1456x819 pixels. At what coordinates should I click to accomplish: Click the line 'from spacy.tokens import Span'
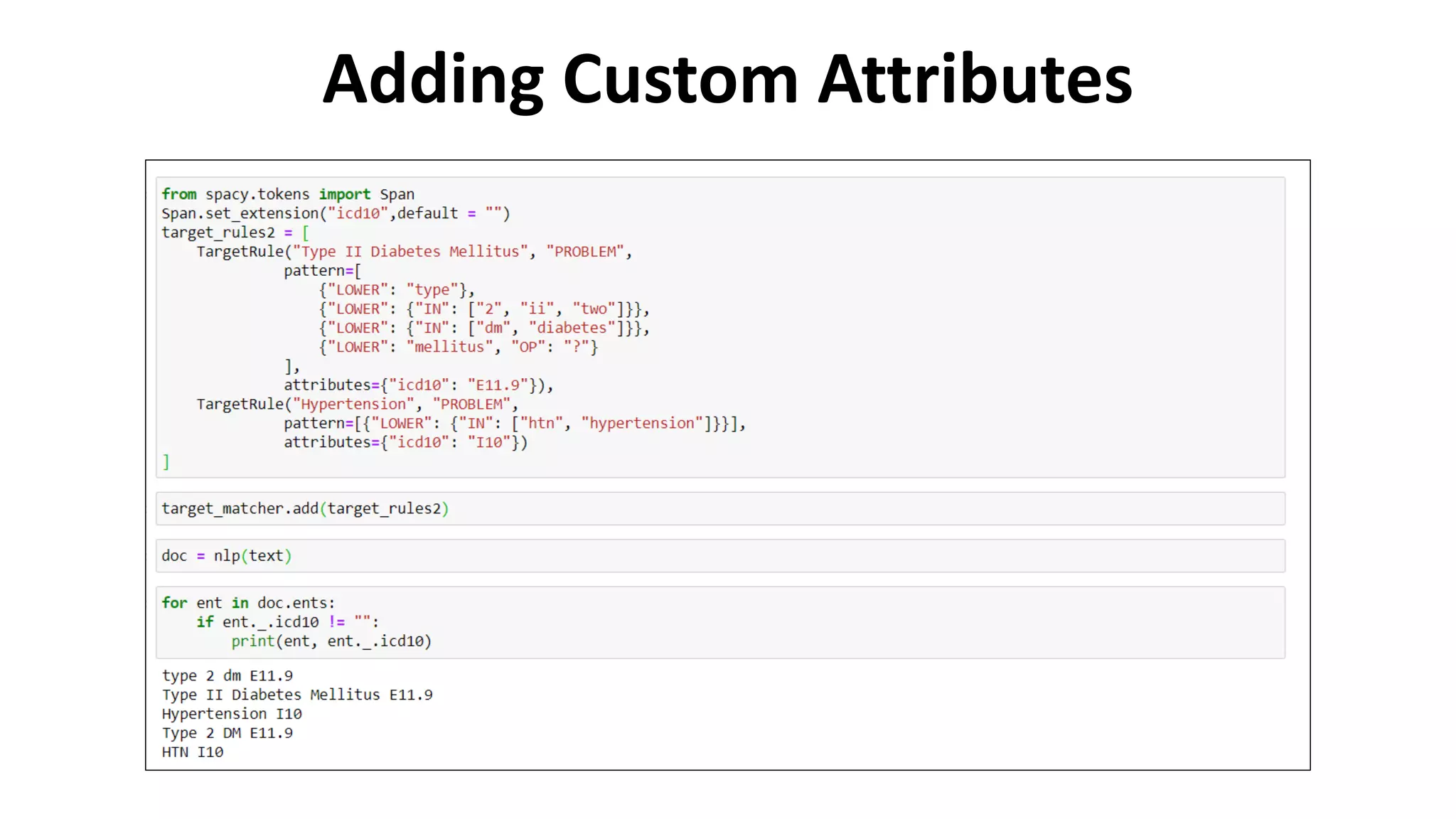[288, 194]
